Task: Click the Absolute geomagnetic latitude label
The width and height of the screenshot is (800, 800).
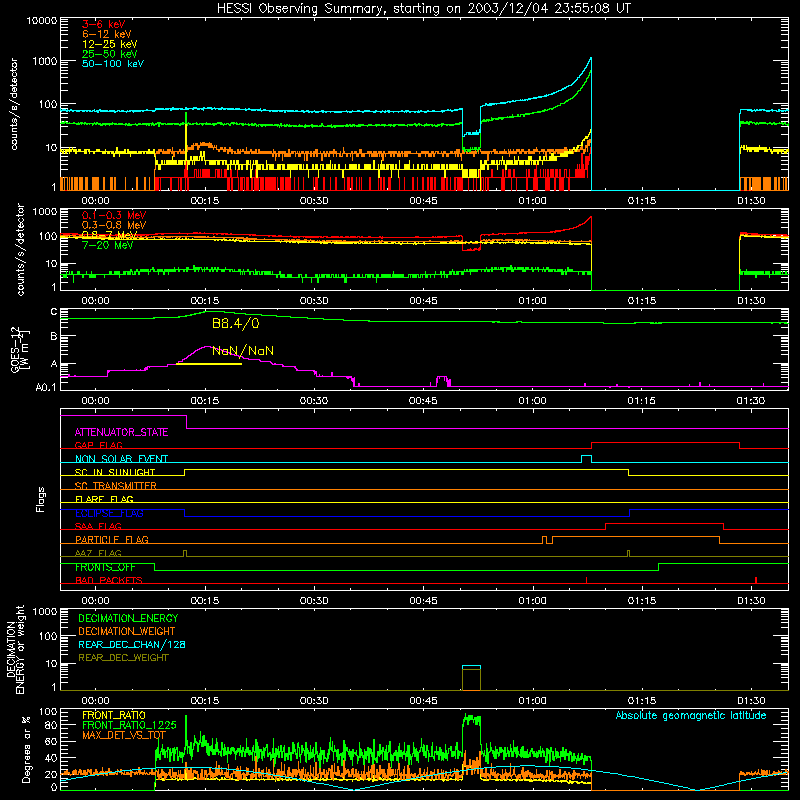Action: coord(691,715)
